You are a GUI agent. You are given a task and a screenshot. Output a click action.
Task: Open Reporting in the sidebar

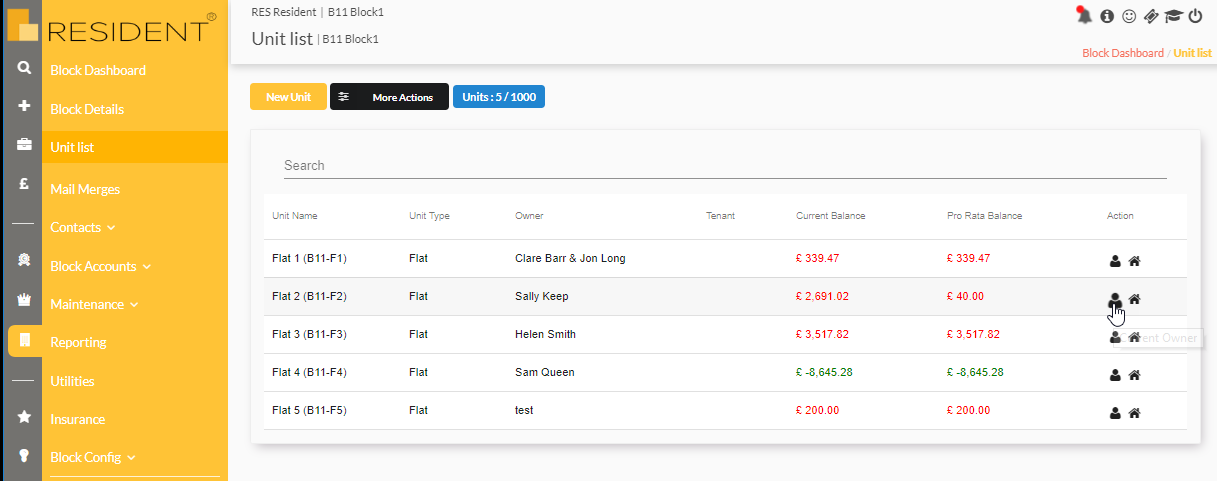pyautogui.click(x=78, y=342)
